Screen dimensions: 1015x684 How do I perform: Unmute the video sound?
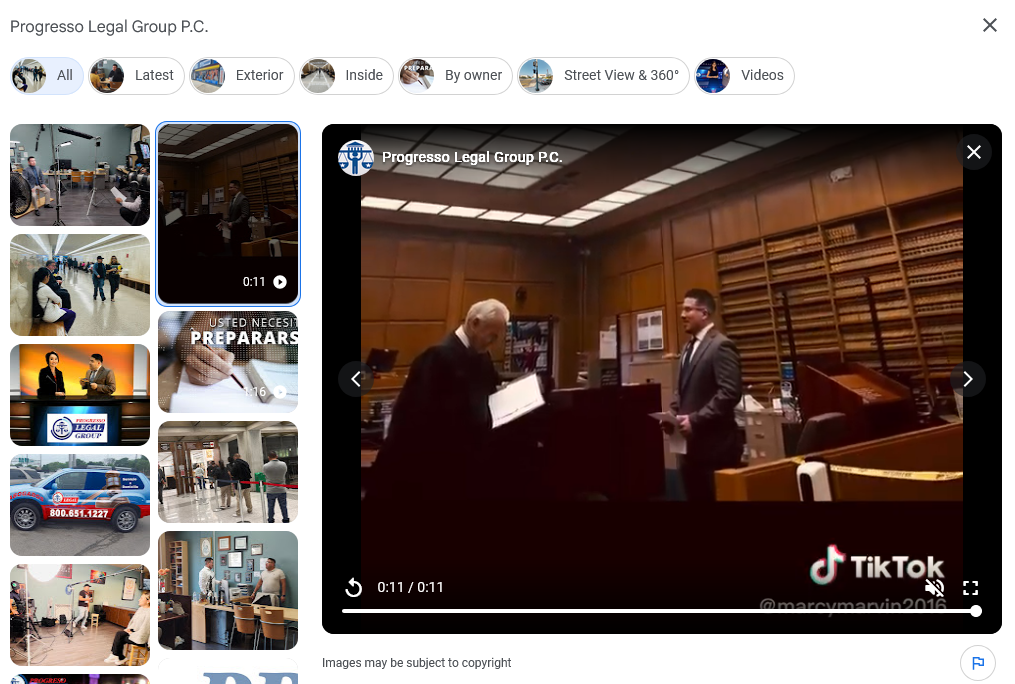934,588
